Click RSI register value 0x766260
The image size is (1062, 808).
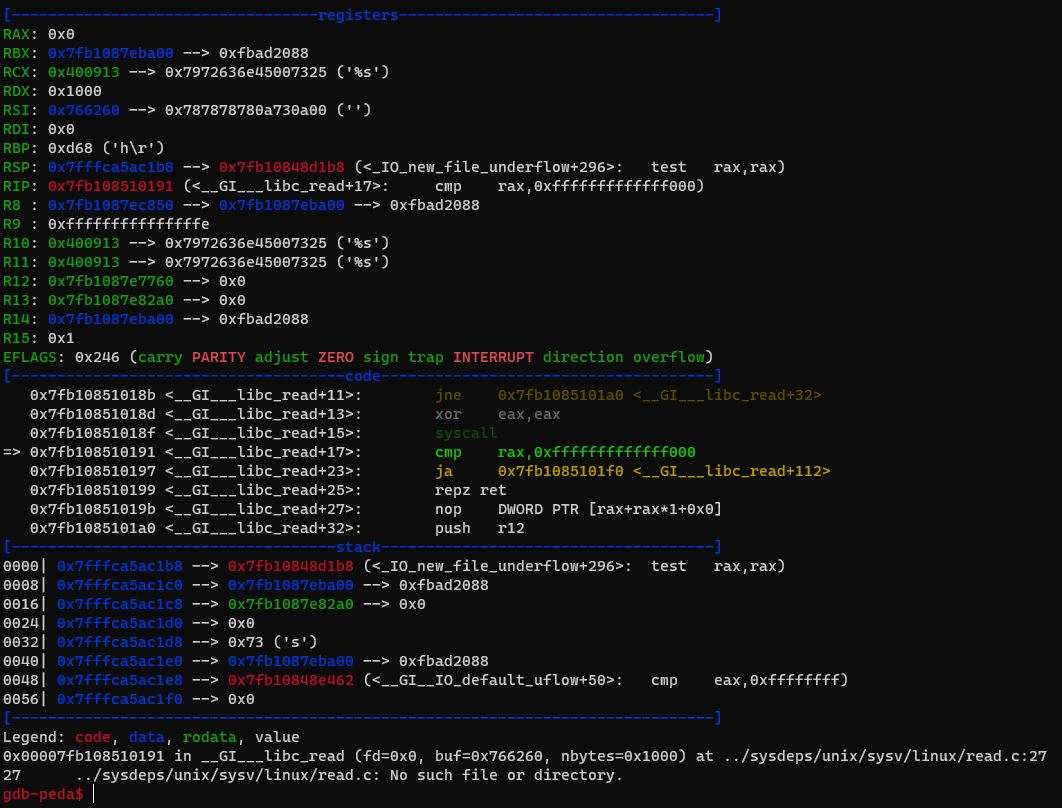[x=83, y=110]
